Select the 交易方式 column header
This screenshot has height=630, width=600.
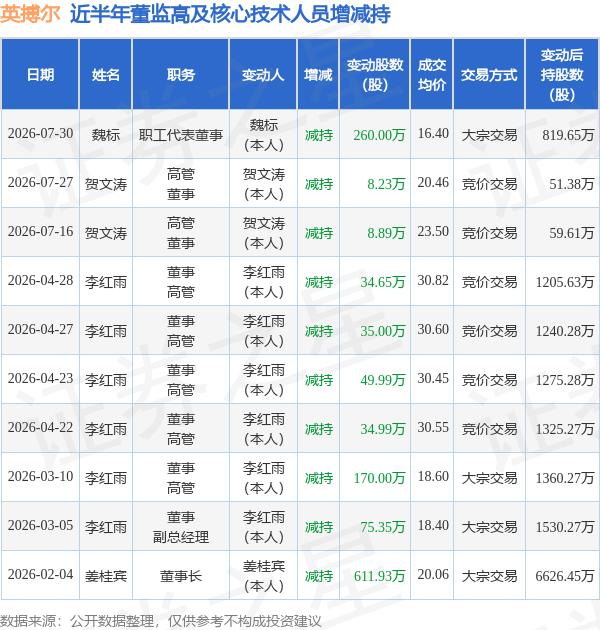[x=489, y=75]
